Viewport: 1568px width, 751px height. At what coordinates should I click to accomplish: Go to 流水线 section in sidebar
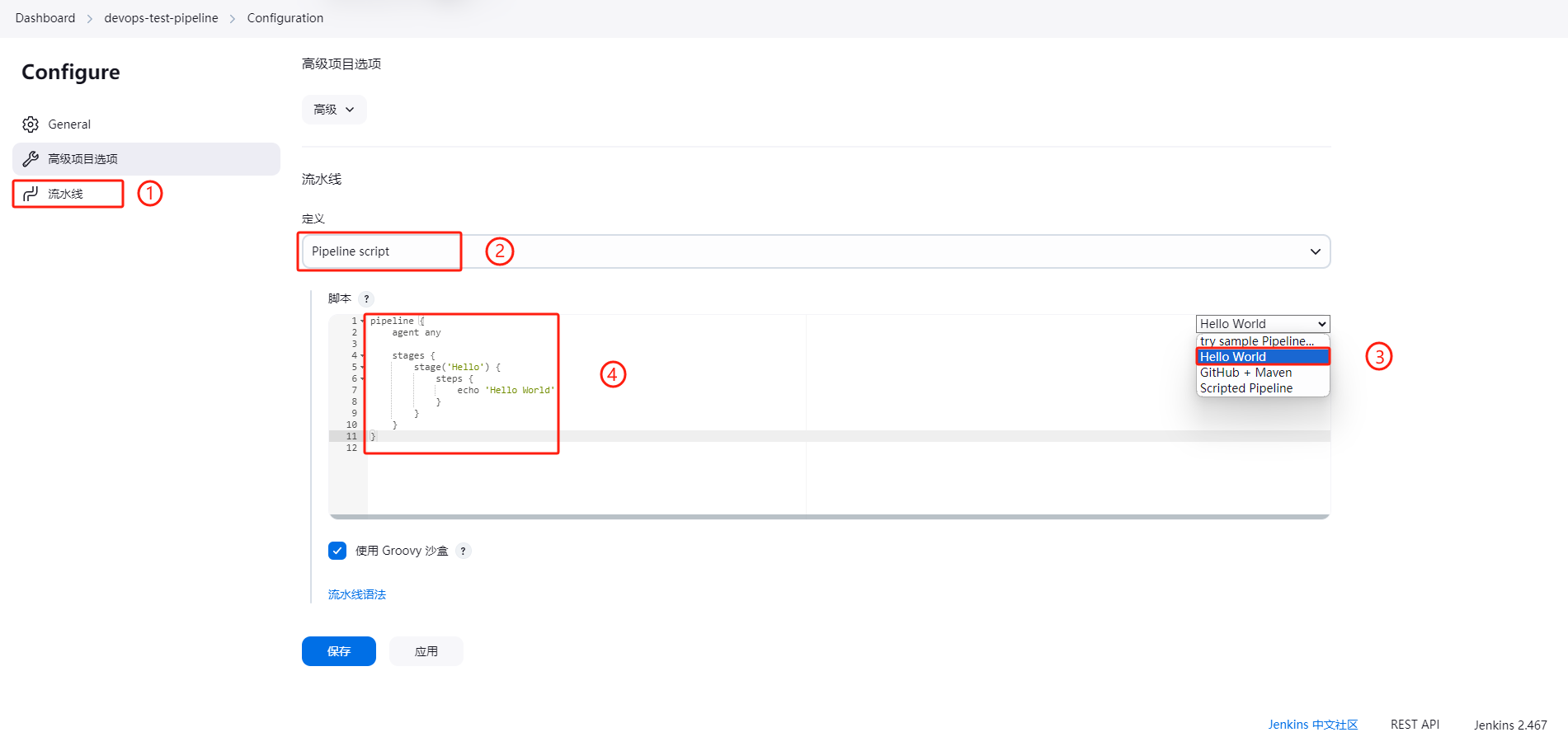[x=146, y=194]
